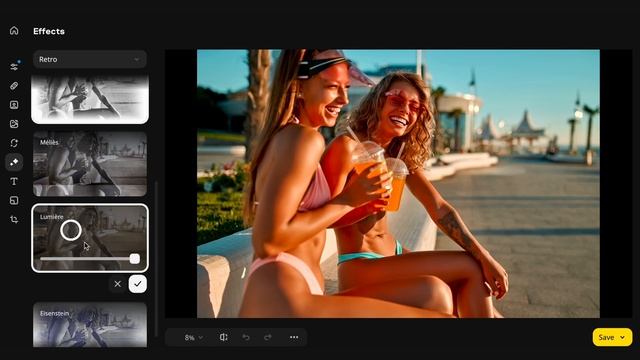Click the Lumière effect preview thumbnail
The width and height of the screenshot is (640, 360).
(x=90, y=238)
